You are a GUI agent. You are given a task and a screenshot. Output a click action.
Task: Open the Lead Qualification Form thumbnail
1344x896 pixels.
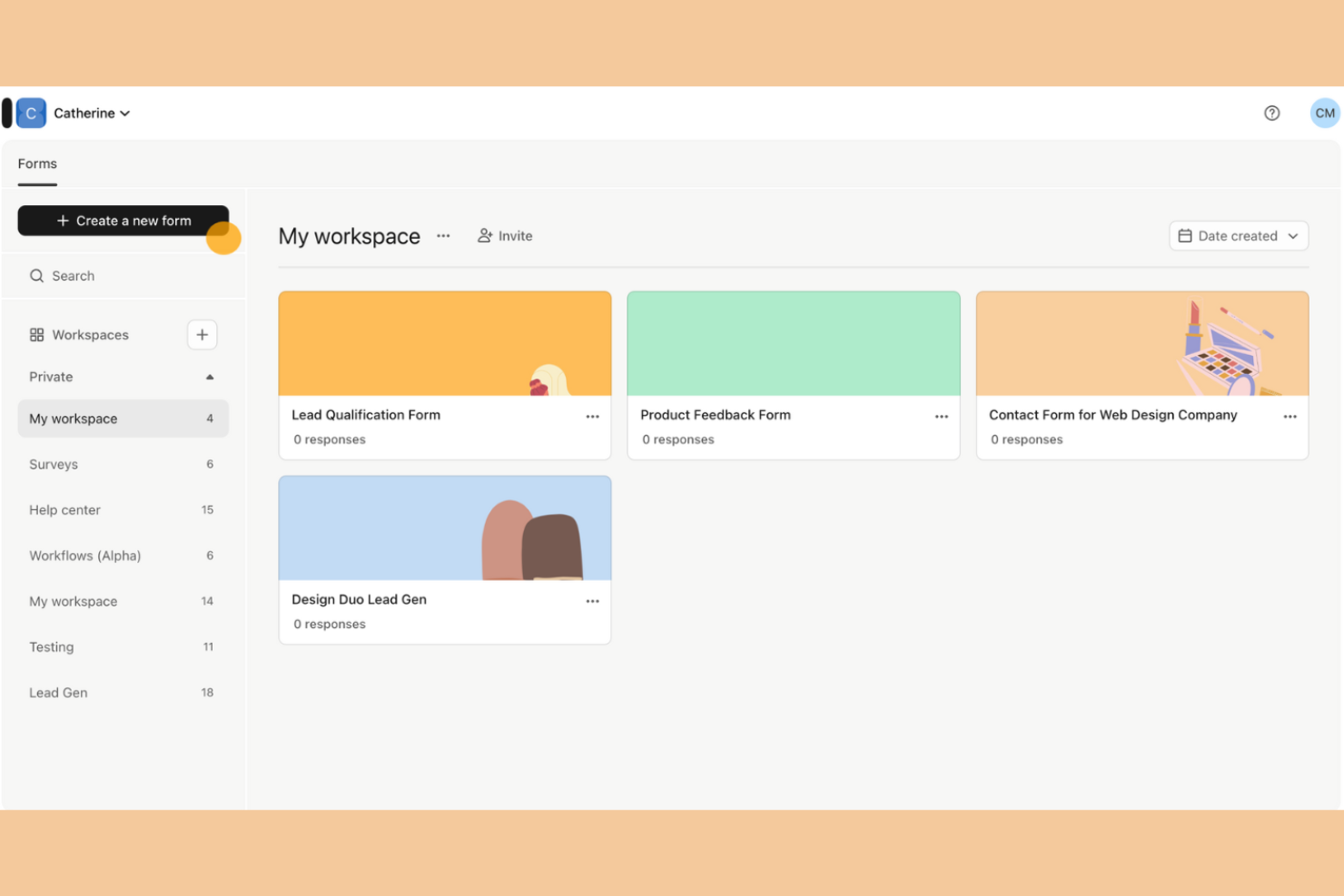pyautogui.click(x=444, y=343)
